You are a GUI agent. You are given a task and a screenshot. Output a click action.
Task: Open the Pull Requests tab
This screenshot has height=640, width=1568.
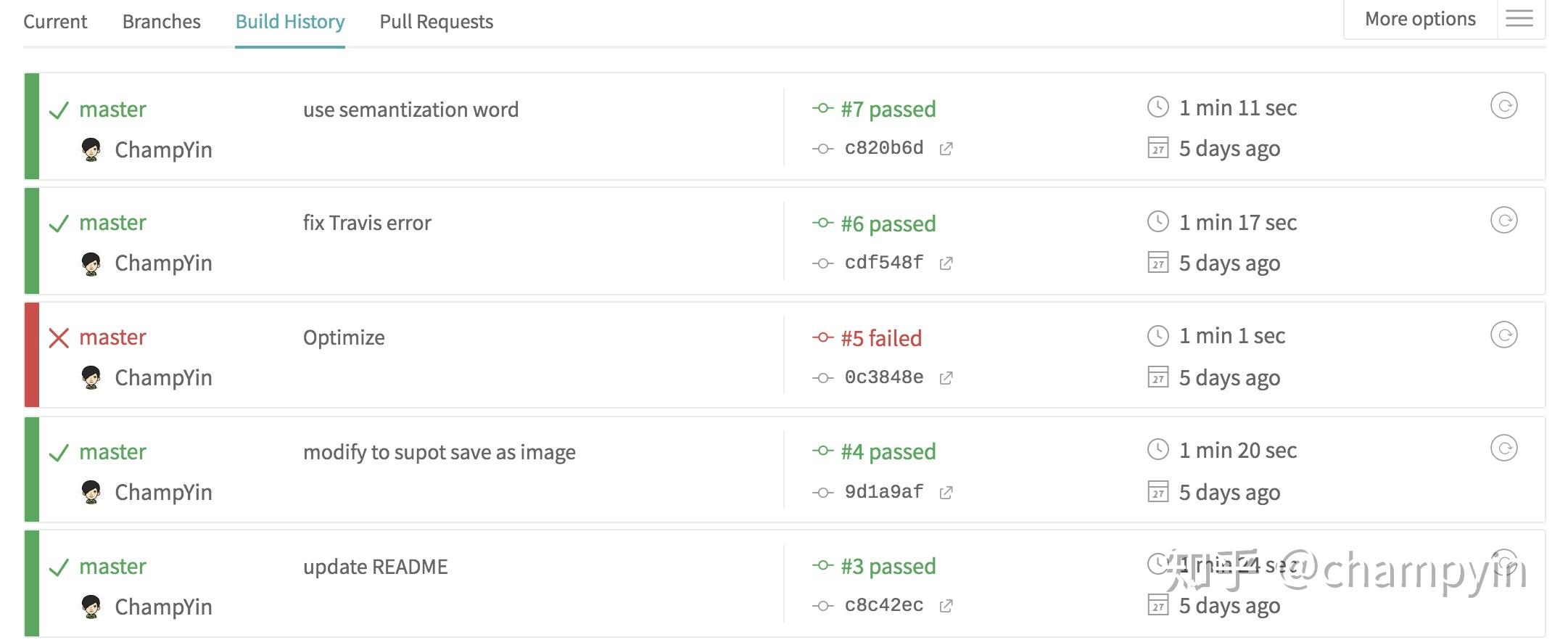[x=436, y=22]
